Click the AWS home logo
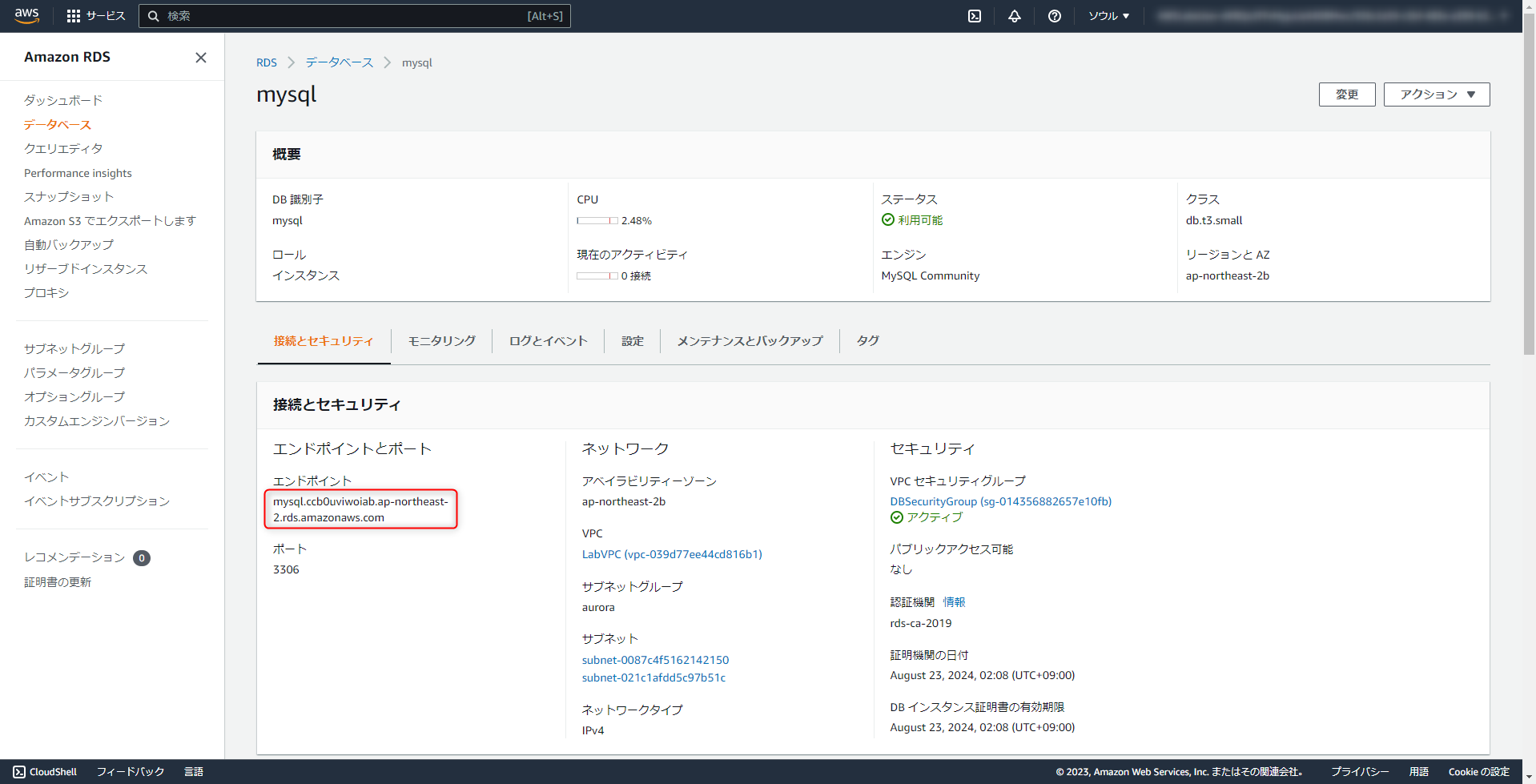Viewport: 1536px width, 784px height. tap(26, 15)
